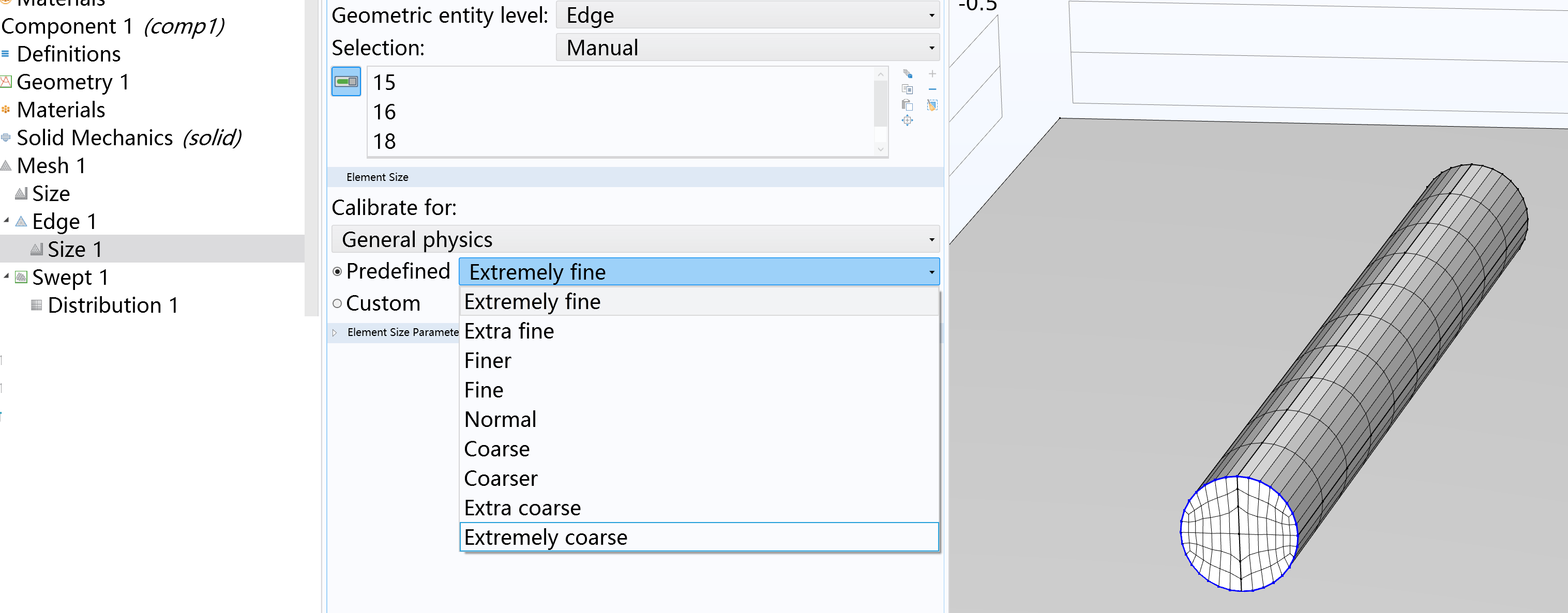
Task: Select the Predefined radio button
Action: pos(337,272)
